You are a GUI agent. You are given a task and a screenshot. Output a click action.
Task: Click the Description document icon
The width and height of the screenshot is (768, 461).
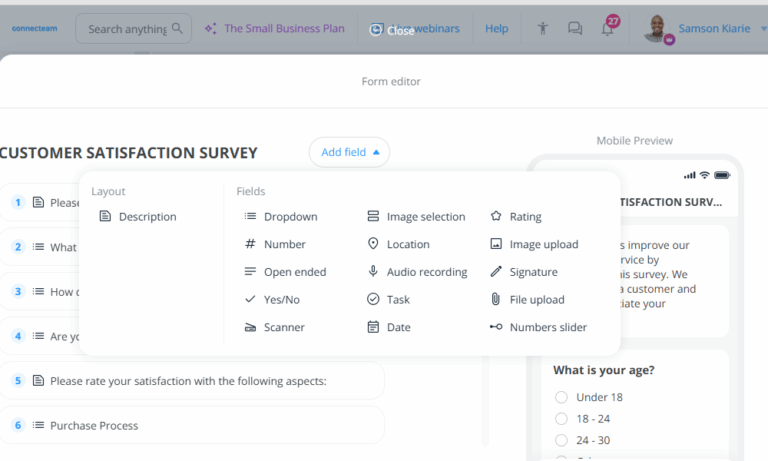coord(105,216)
